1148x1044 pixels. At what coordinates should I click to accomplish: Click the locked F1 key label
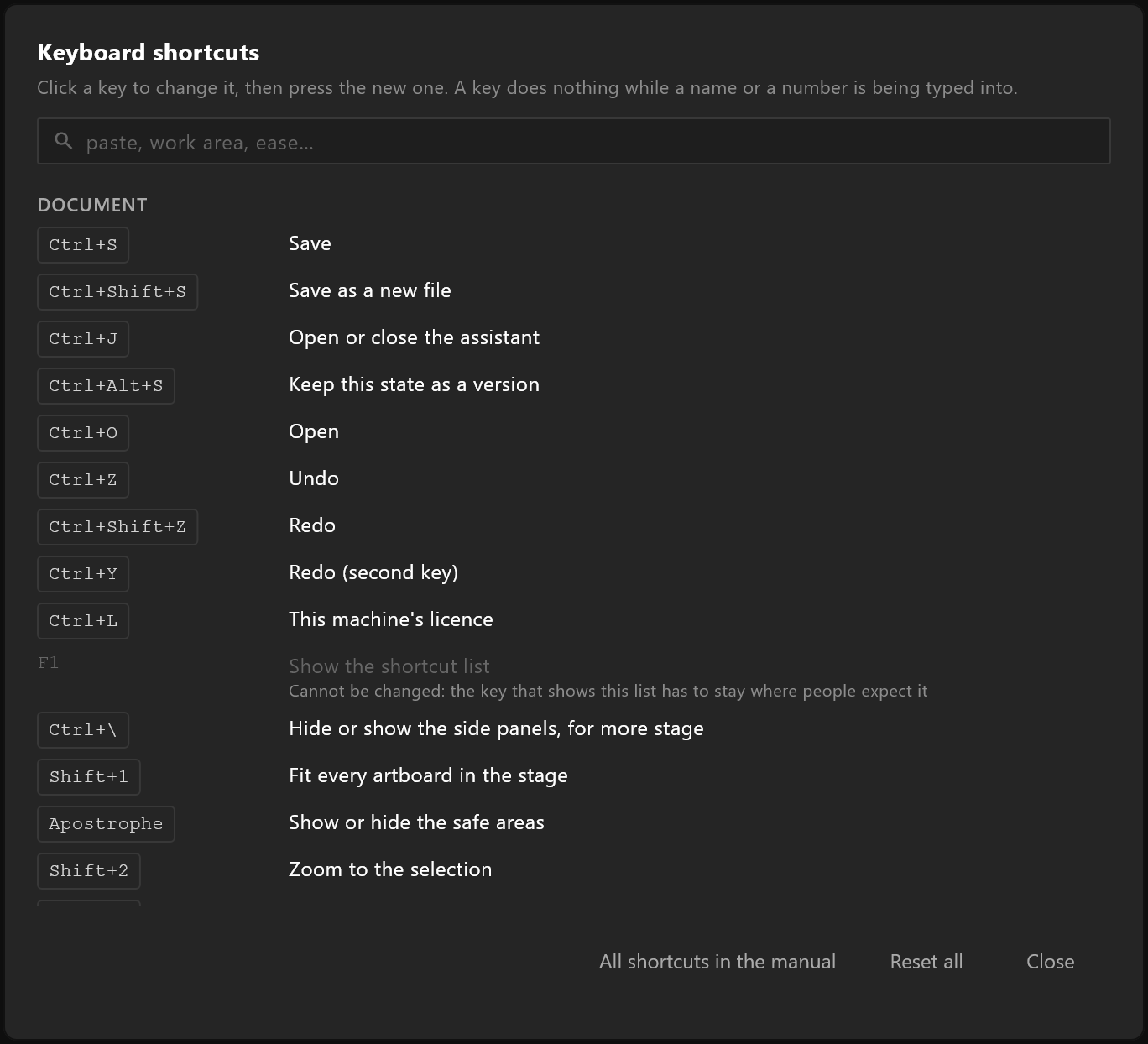click(49, 663)
